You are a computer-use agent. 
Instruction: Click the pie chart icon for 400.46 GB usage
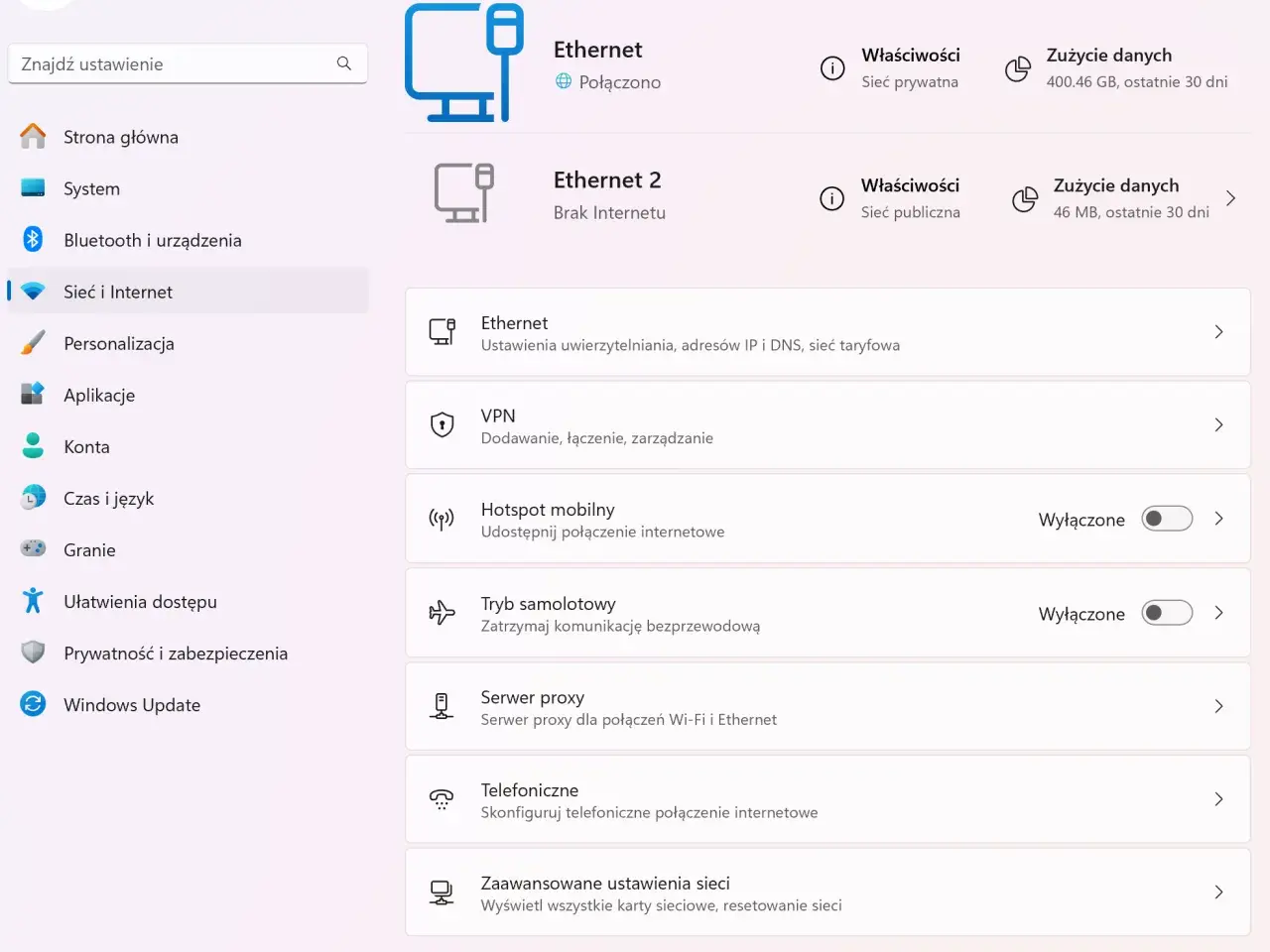point(1018,68)
